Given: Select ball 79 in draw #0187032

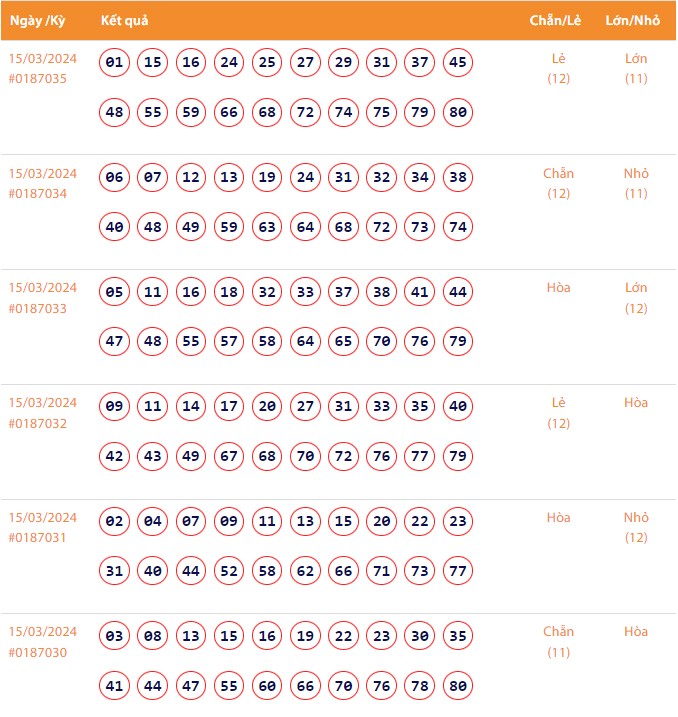Looking at the screenshot, I should tap(458, 456).
